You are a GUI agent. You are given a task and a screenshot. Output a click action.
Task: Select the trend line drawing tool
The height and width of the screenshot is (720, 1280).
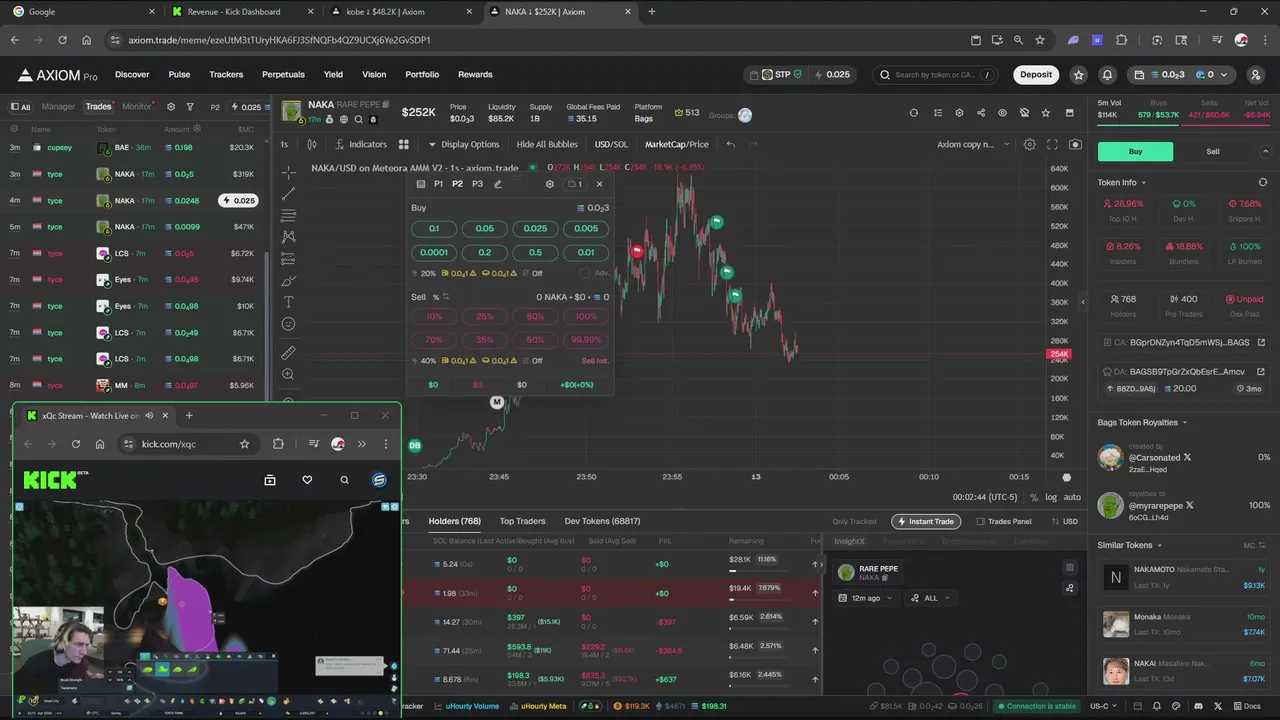(288, 194)
